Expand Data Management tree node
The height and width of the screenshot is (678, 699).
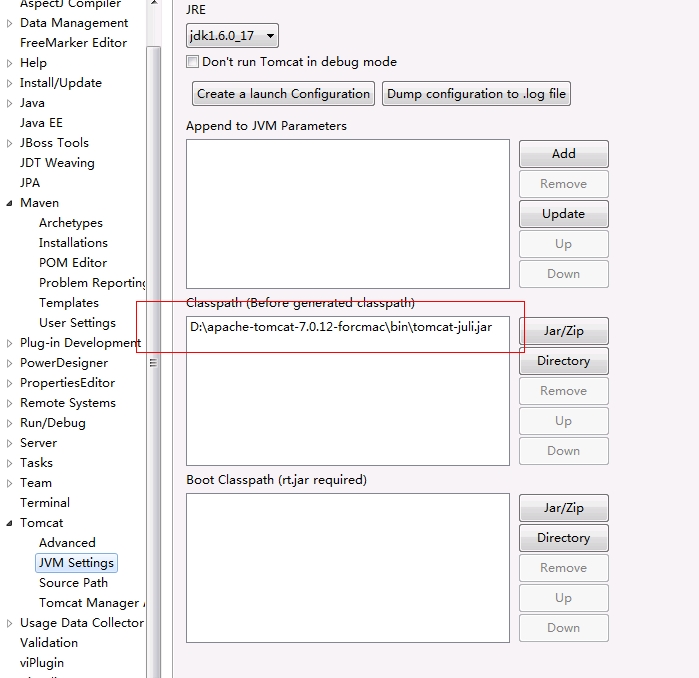pyautogui.click(x=9, y=23)
